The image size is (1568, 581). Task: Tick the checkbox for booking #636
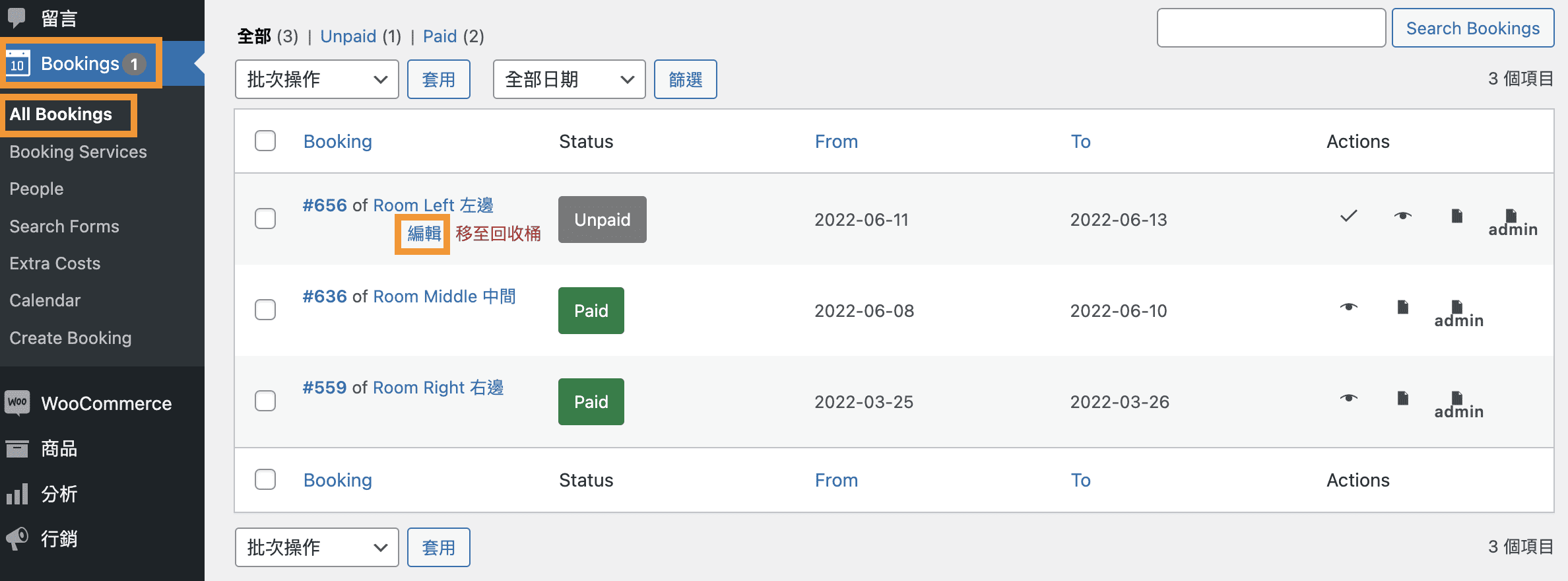point(265,310)
